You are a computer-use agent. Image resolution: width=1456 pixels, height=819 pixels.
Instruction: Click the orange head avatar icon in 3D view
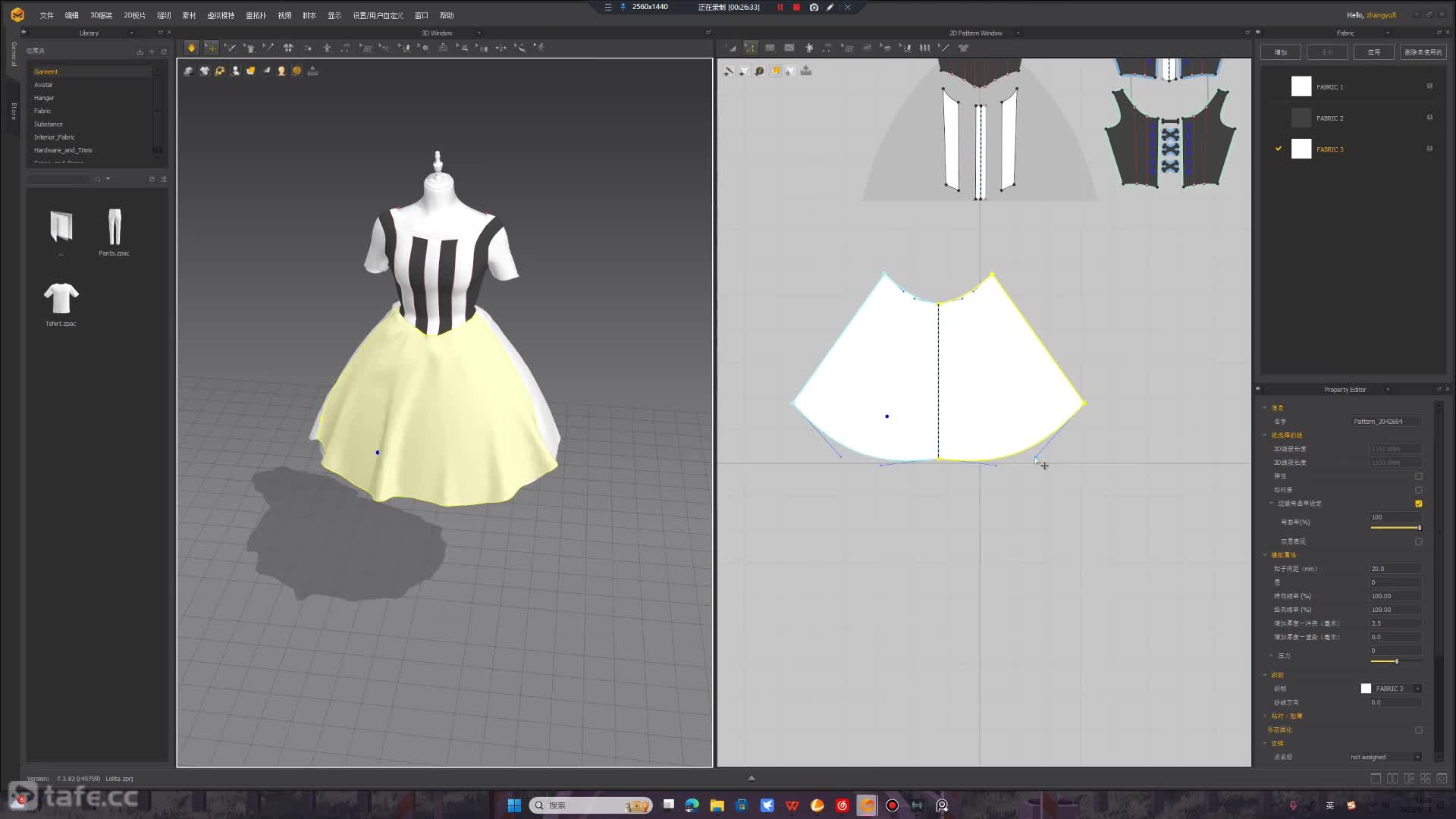click(281, 71)
